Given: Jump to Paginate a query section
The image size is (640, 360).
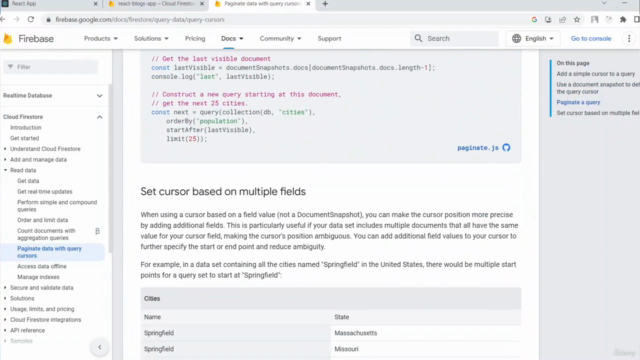Looking at the screenshot, I should click(578, 102).
